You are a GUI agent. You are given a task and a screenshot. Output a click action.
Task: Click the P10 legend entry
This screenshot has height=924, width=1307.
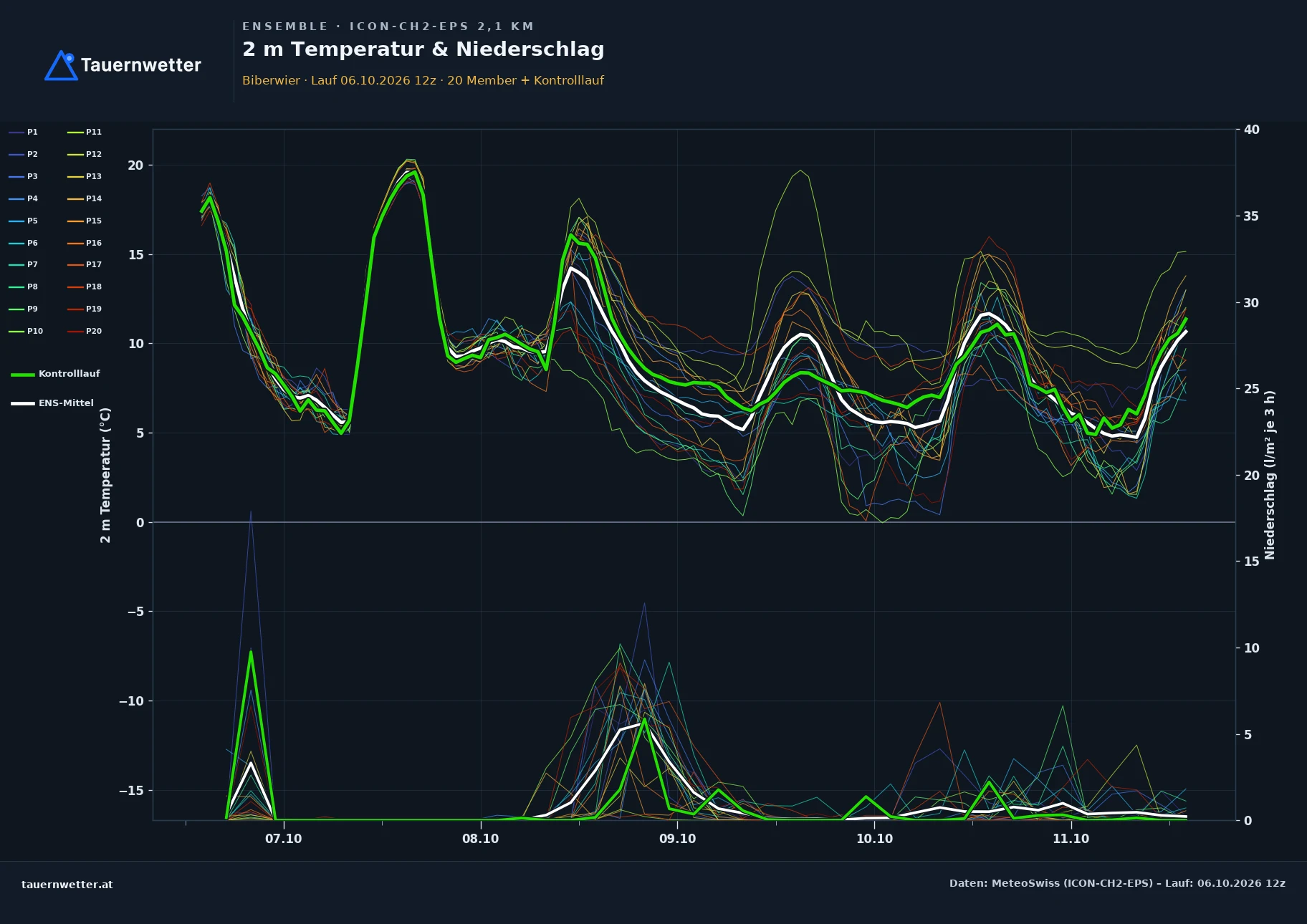26,331
